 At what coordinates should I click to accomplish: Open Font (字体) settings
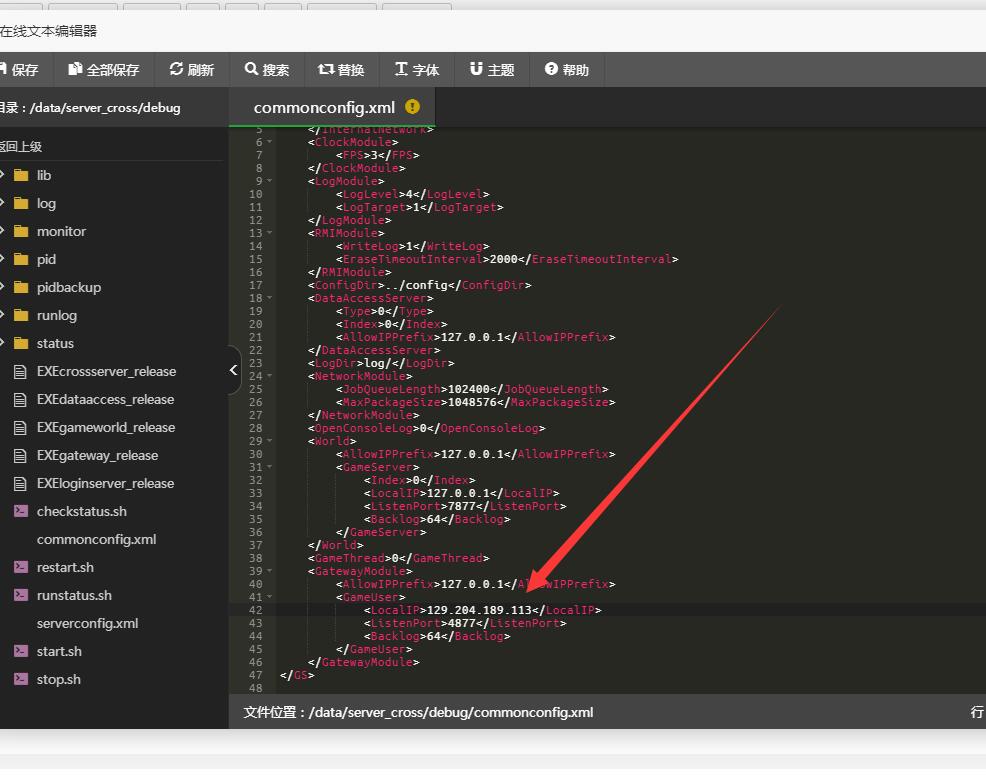click(401, 69)
